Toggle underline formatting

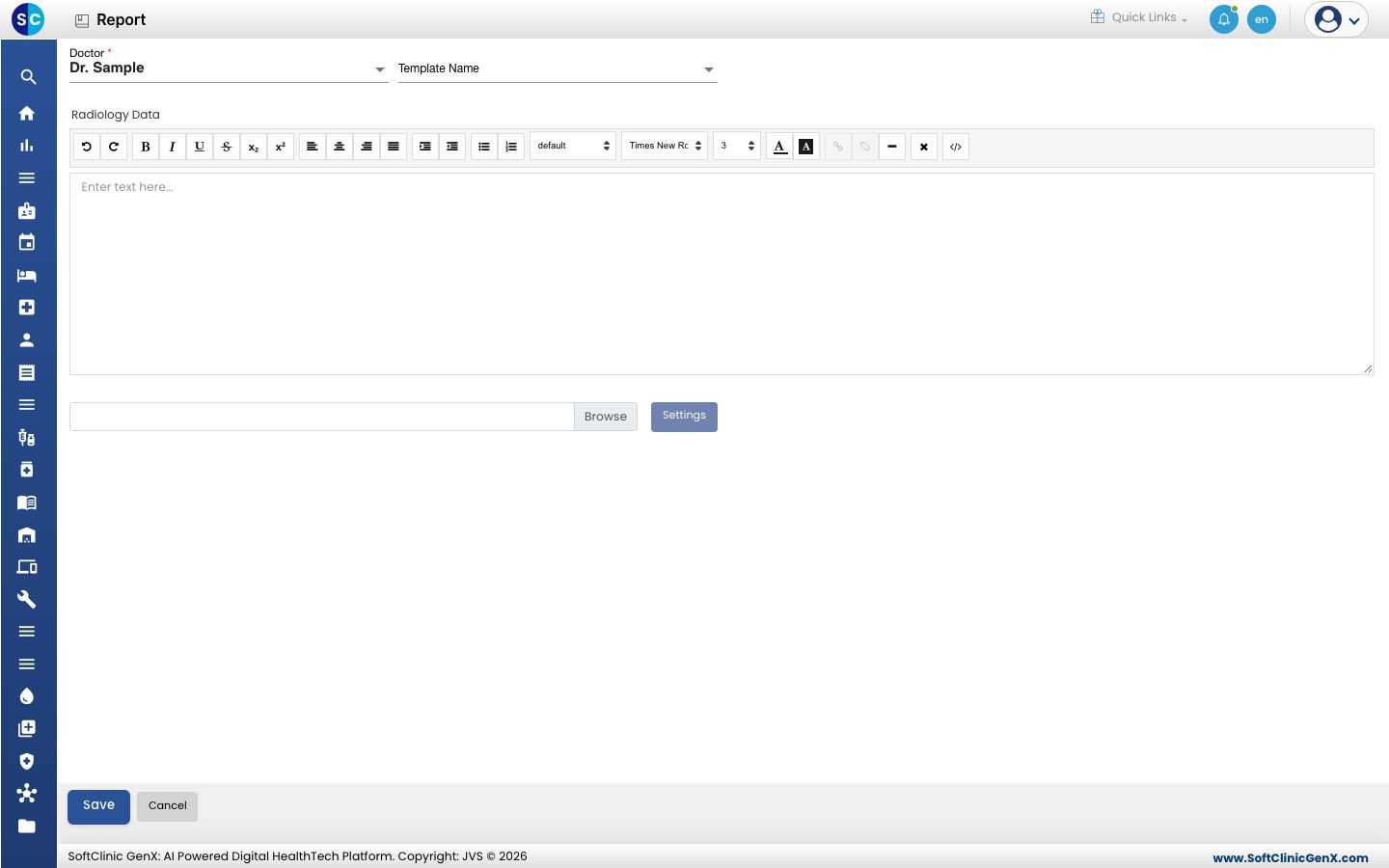(x=200, y=147)
